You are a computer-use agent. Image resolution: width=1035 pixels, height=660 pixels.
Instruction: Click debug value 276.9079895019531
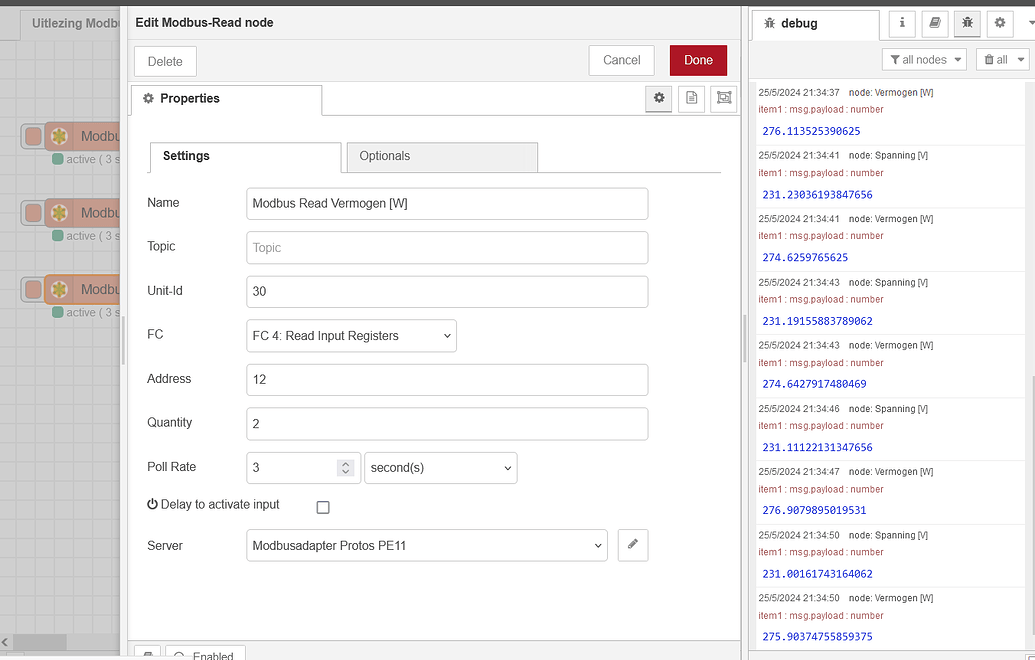point(815,510)
